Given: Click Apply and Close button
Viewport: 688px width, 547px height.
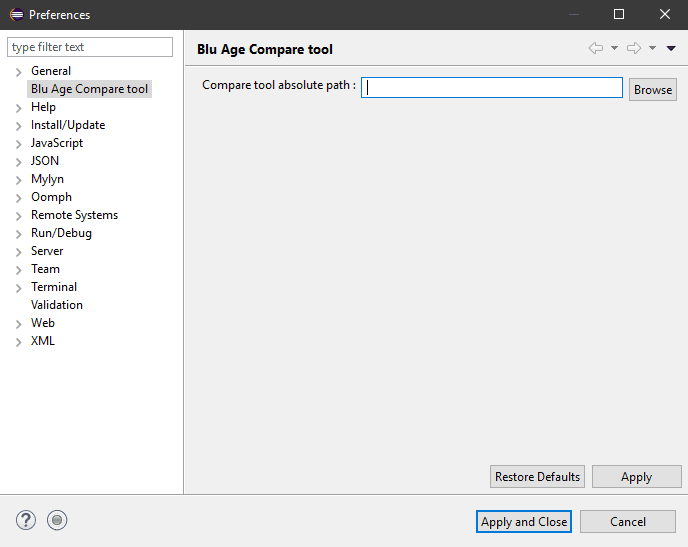Looking at the screenshot, I should click(524, 522).
